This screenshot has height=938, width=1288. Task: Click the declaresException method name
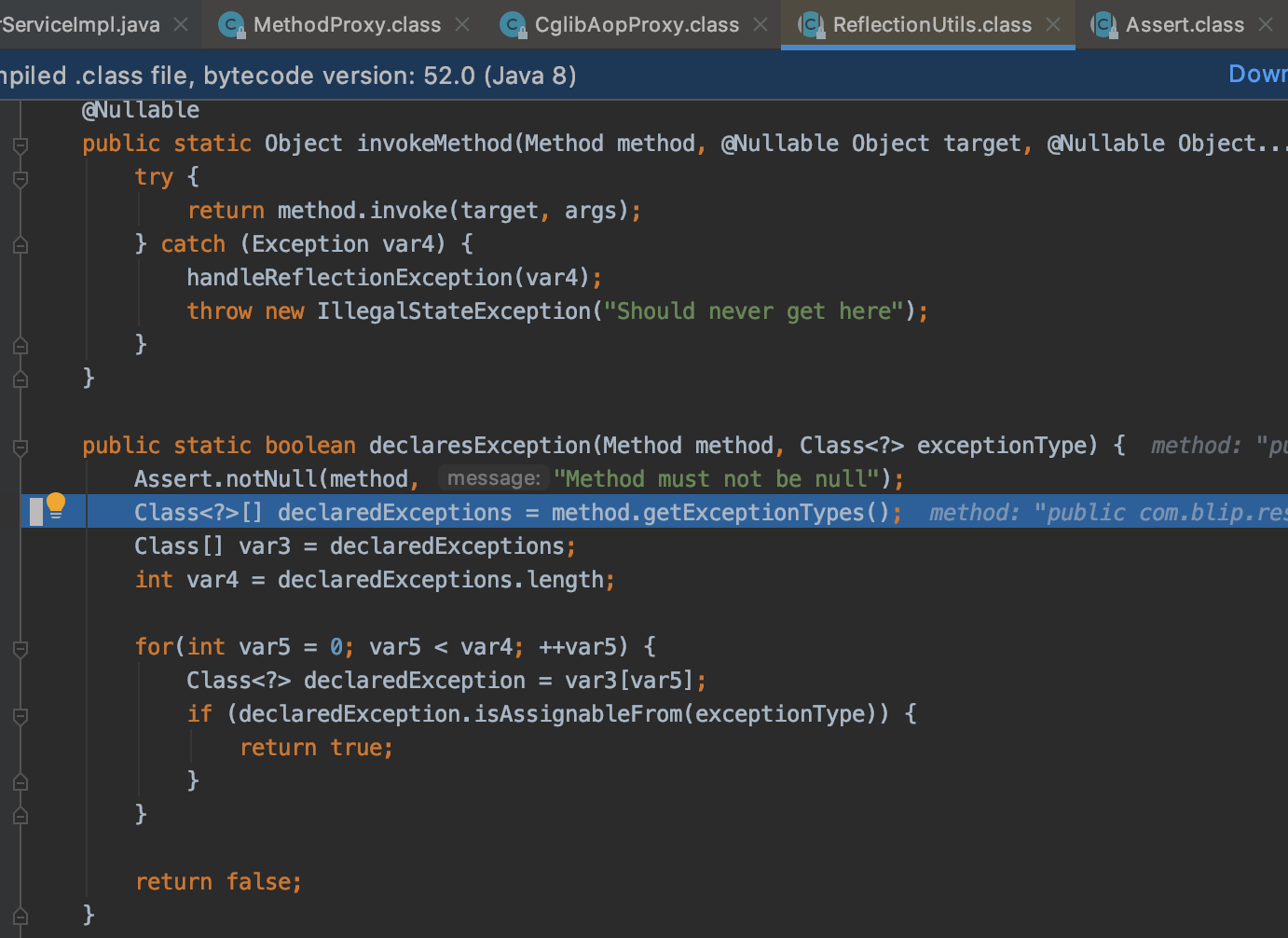pos(480,446)
